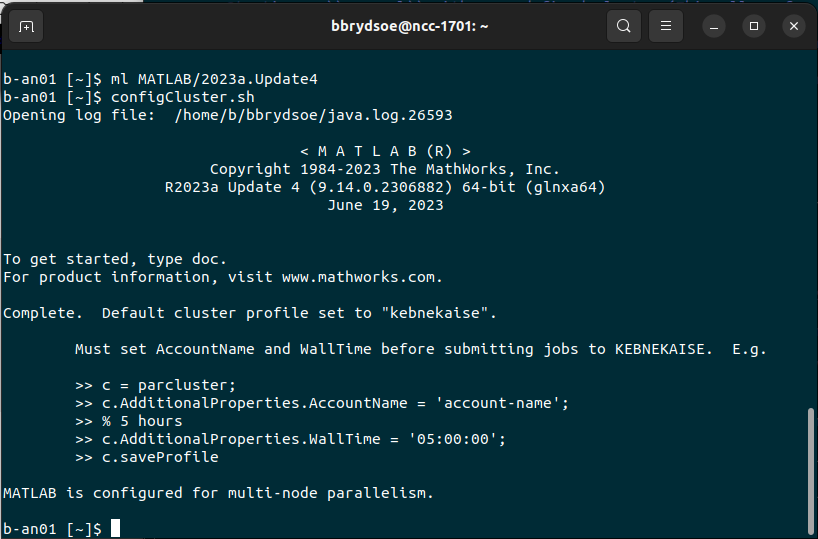The width and height of the screenshot is (818, 539).
Task: Close the terminal window
Action: coord(794,26)
